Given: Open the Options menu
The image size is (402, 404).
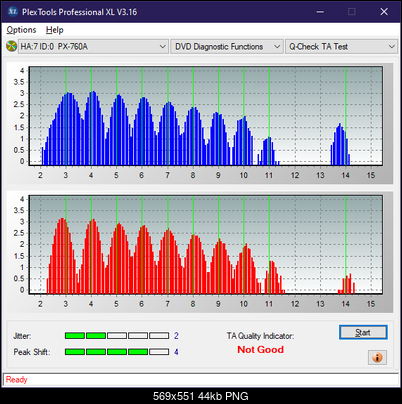Looking at the screenshot, I should coord(21,30).
